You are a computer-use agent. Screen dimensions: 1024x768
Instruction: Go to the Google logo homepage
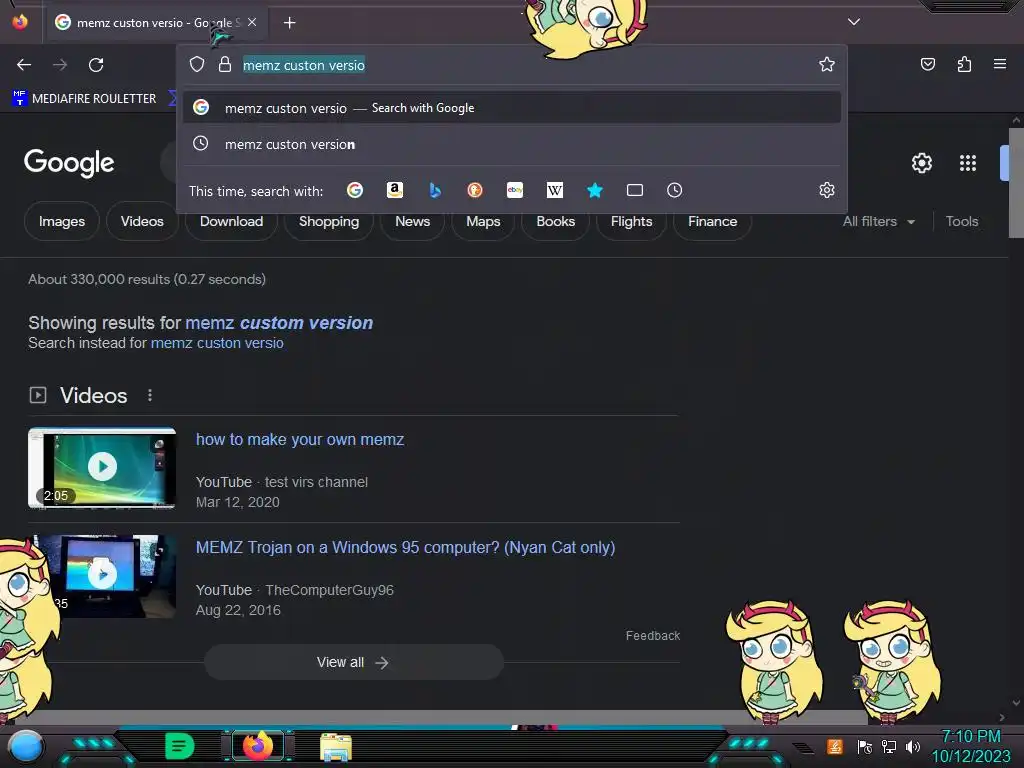[69, 163]
